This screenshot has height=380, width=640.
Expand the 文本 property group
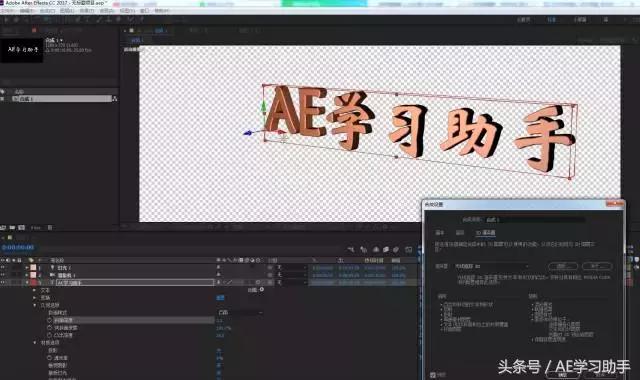pyautogui.click(x=34, y=290)
